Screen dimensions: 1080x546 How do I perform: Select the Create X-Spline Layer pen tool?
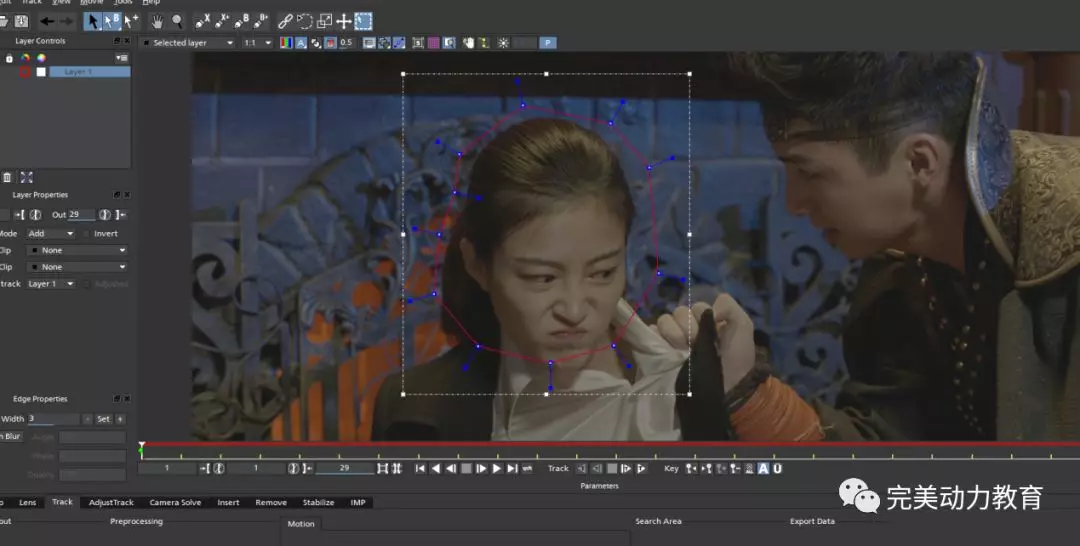point(202,21)
